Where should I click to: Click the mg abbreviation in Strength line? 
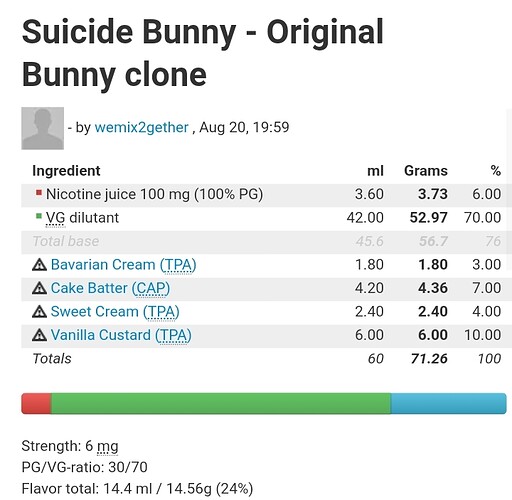[x=108, y=446]
